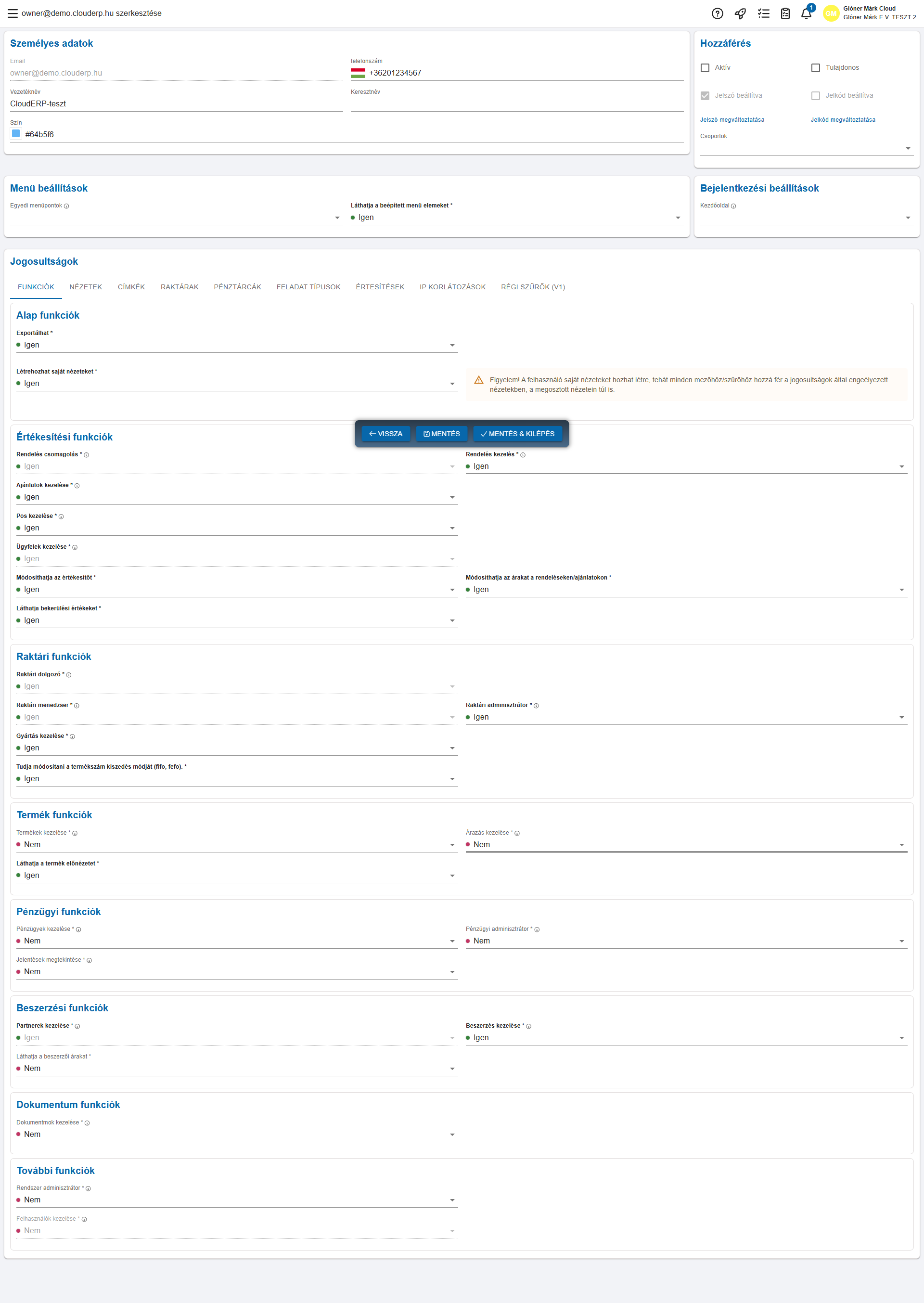Click Jelszó megváltoztatása link
Image resolution: width=924 pixels, height=1303 pixels.
pos(732,119)
